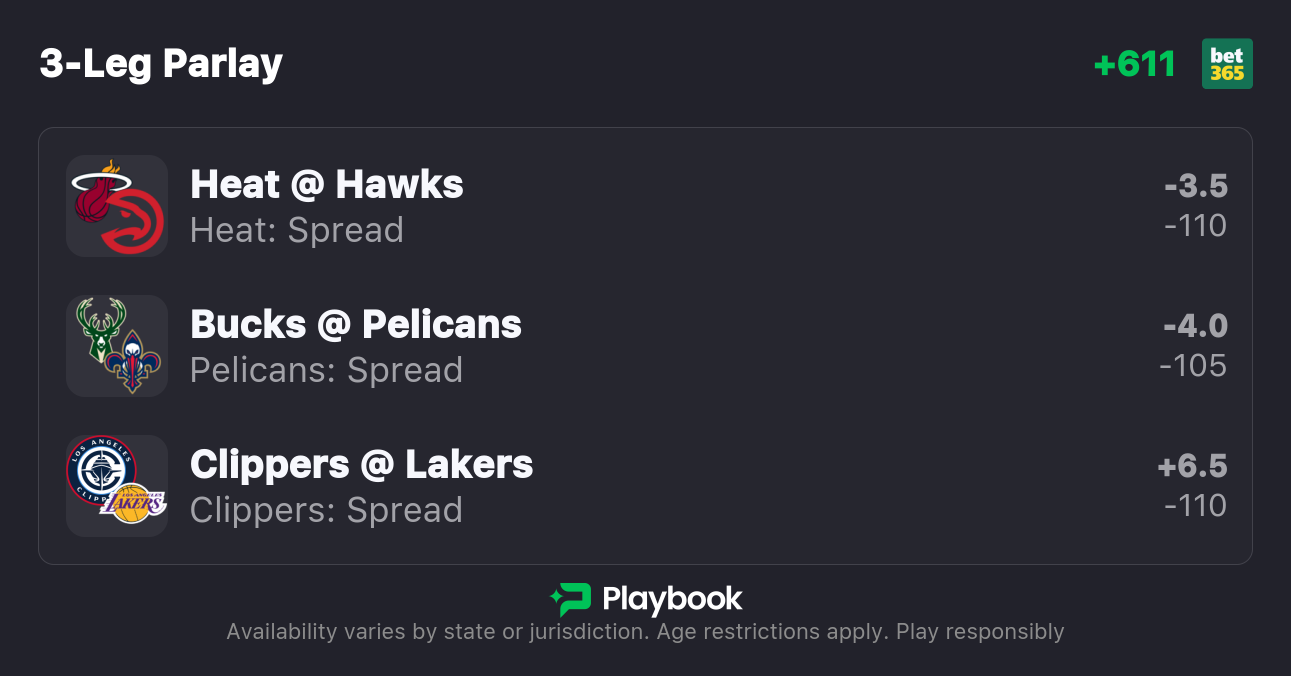Open the Heat @ Hawks matchup

click(x=326, y=185)
